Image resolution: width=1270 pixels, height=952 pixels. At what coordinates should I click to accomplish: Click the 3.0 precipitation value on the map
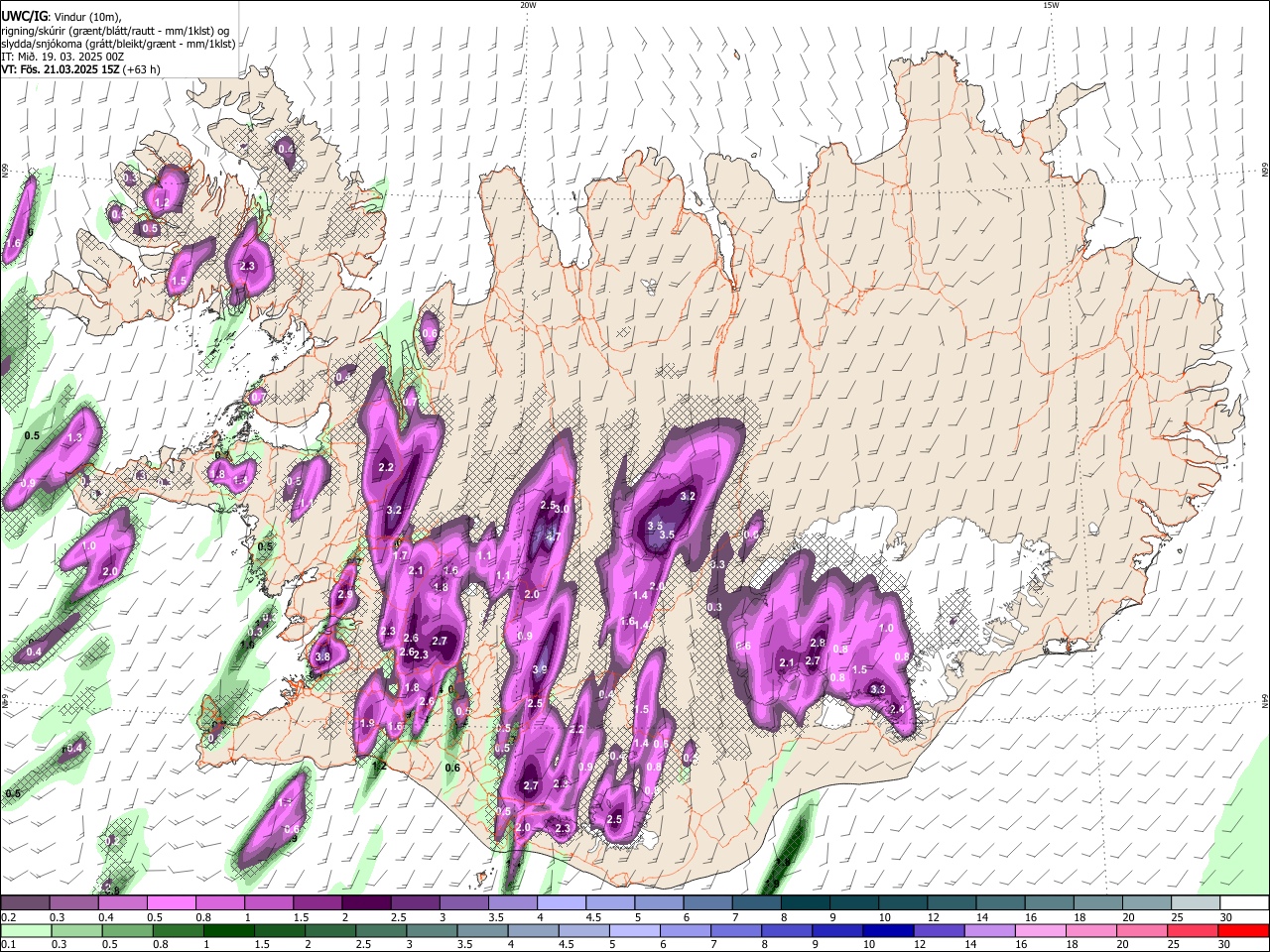[562, 509]
